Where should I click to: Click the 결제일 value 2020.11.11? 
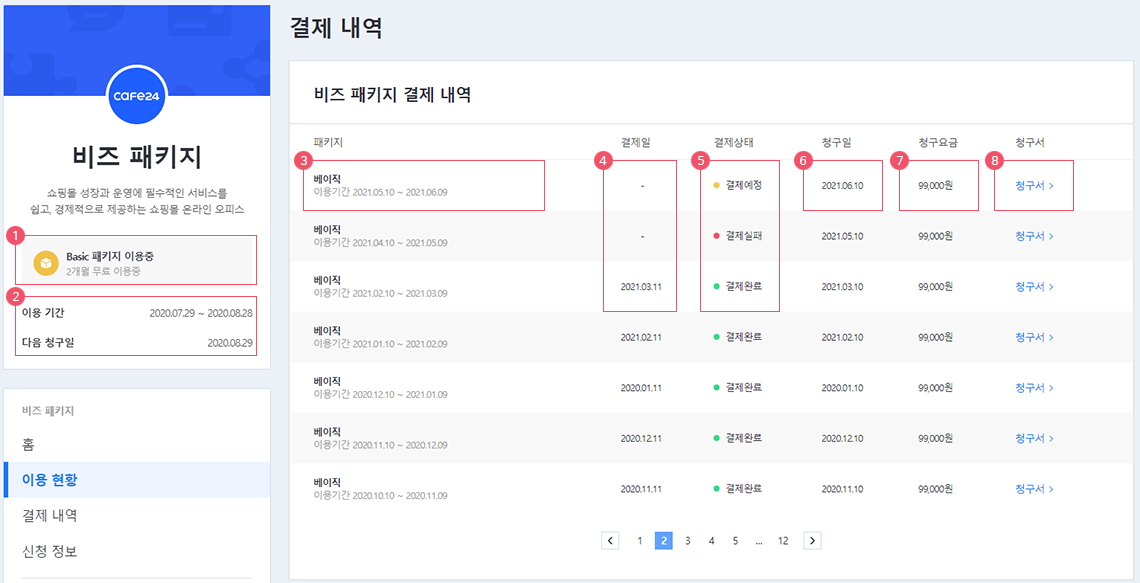641,488
